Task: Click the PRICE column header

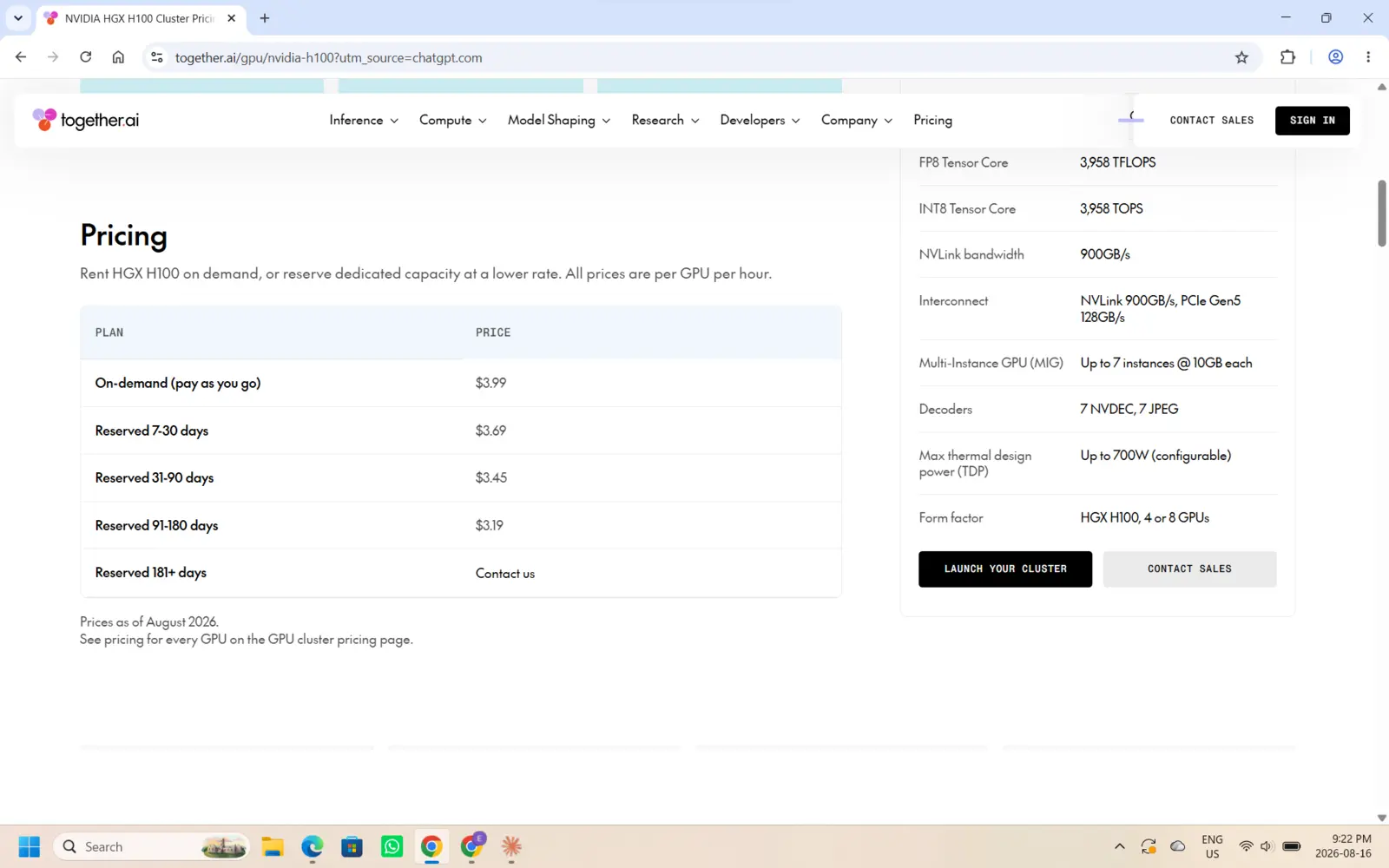Action: pos(493,332)
